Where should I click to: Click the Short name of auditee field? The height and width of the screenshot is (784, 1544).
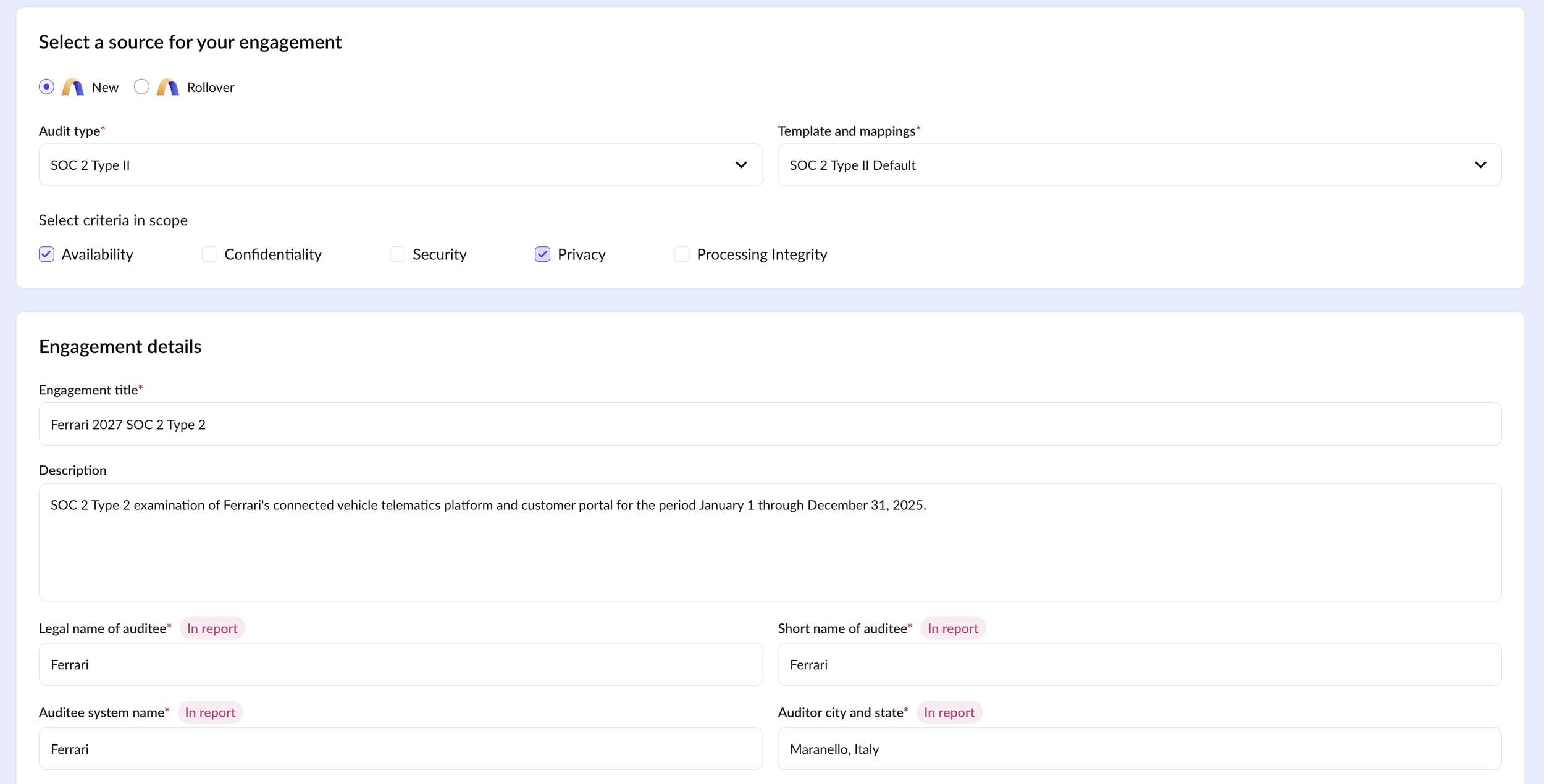[1139, 664]
